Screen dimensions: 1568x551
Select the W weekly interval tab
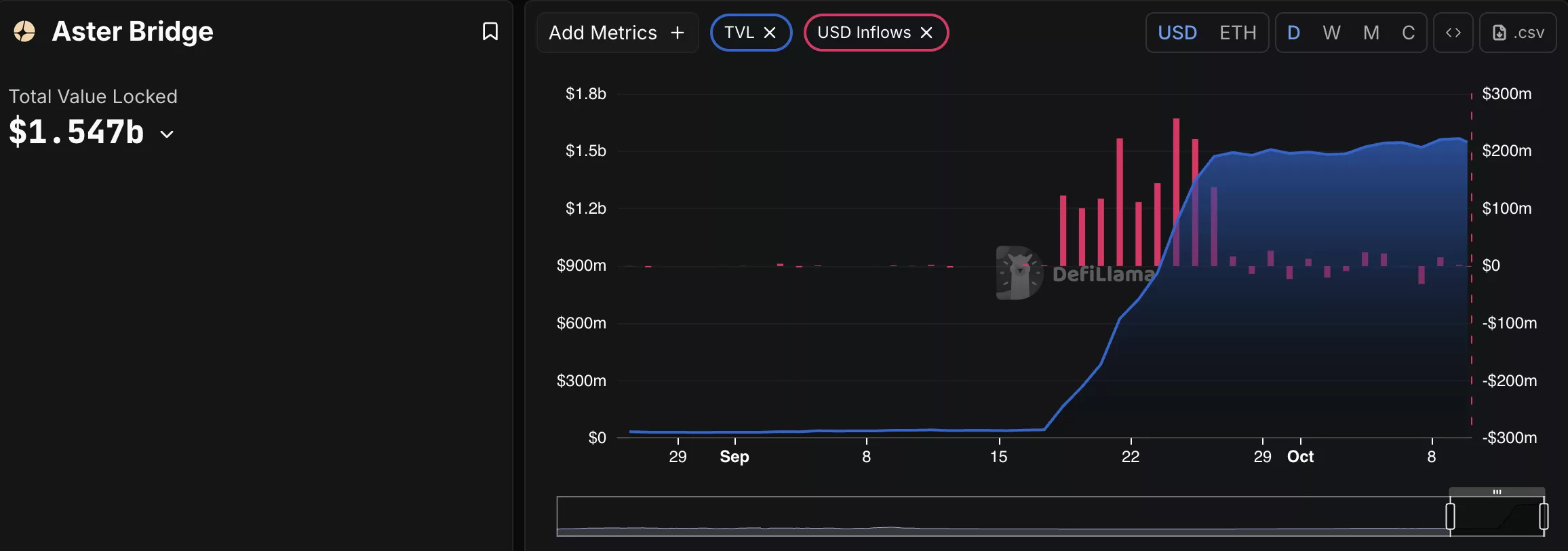point(1332,32)
